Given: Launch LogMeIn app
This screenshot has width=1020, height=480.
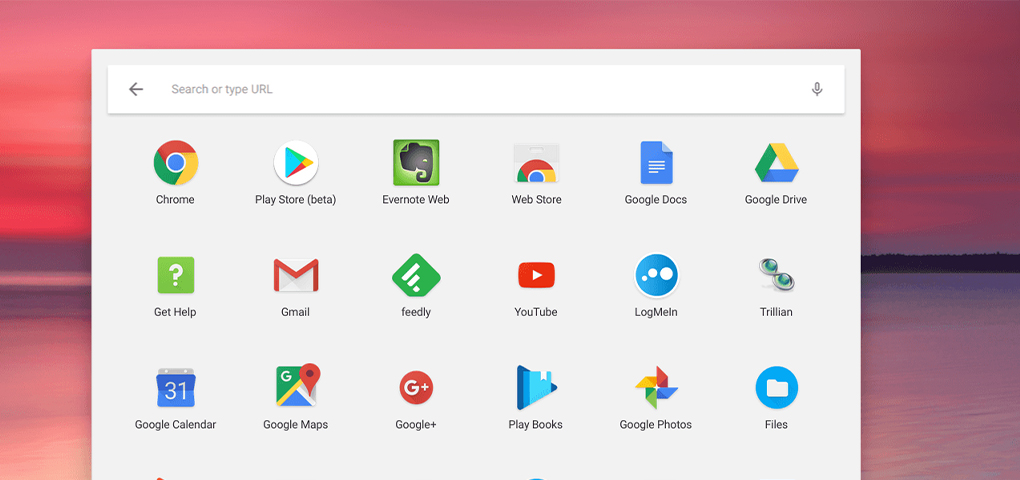Looking at the screenshot, I should click(x=656, y=275).
